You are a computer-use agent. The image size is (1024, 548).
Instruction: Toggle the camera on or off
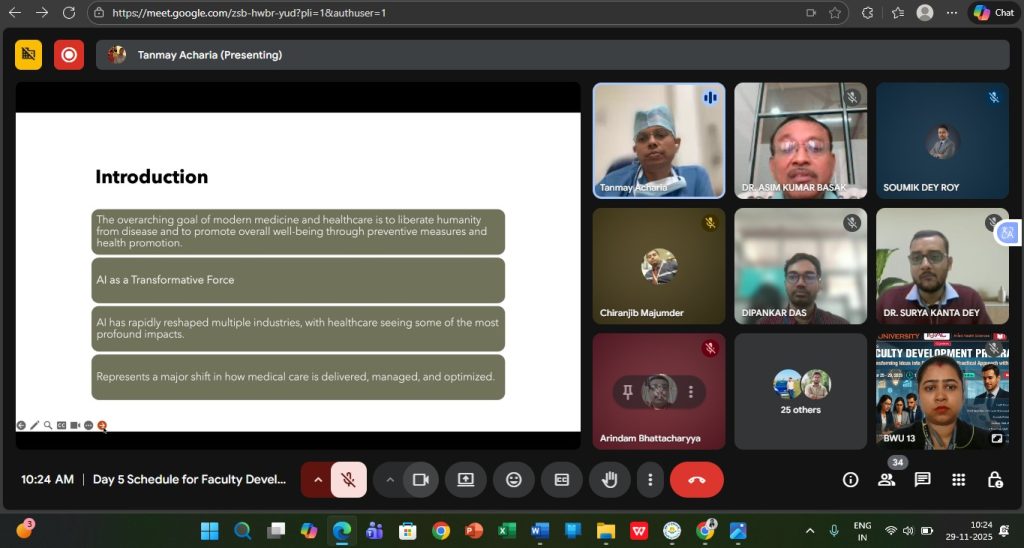[421, 480]
